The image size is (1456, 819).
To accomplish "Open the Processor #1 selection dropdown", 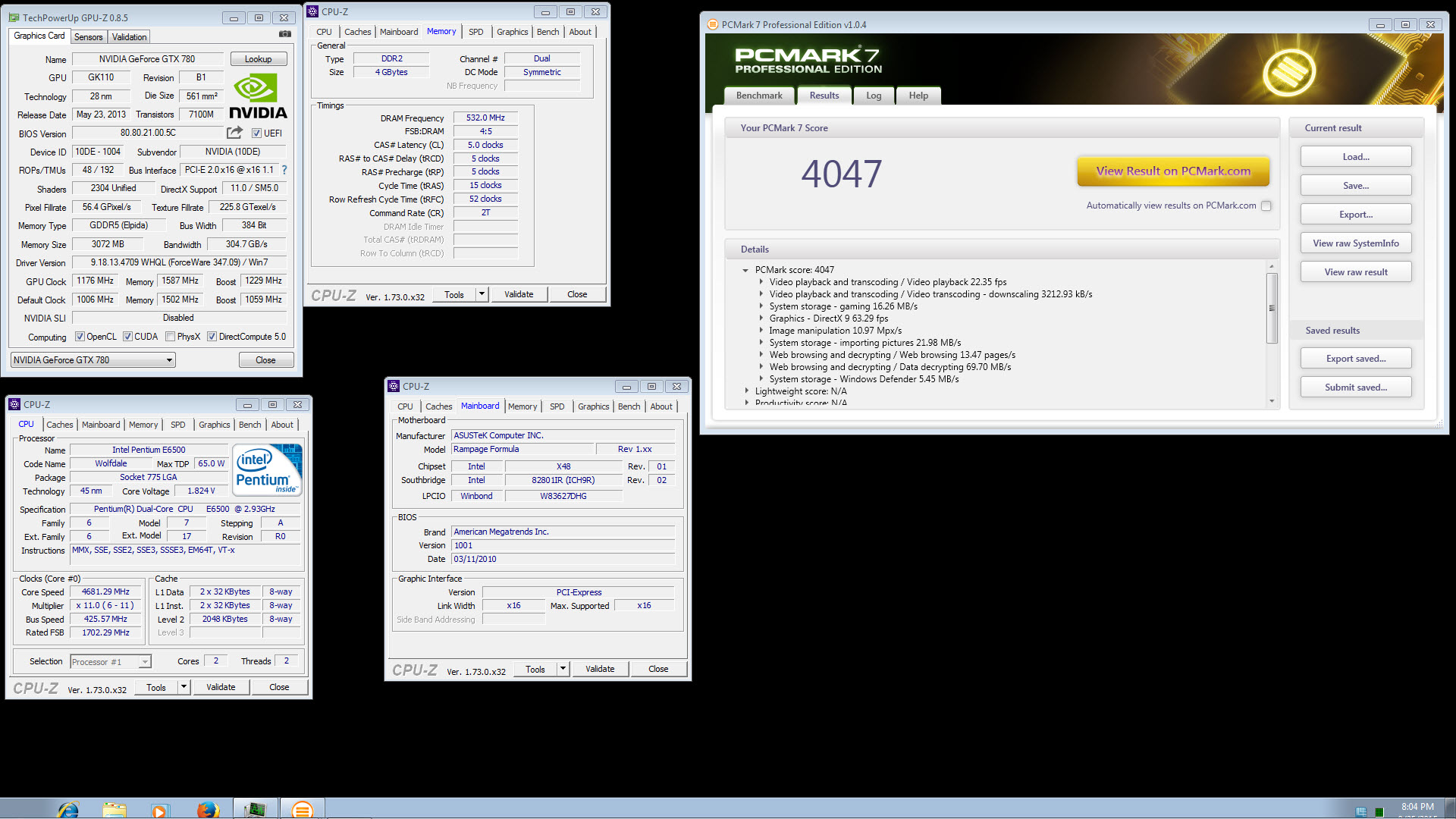I will (x=111, y=662).
